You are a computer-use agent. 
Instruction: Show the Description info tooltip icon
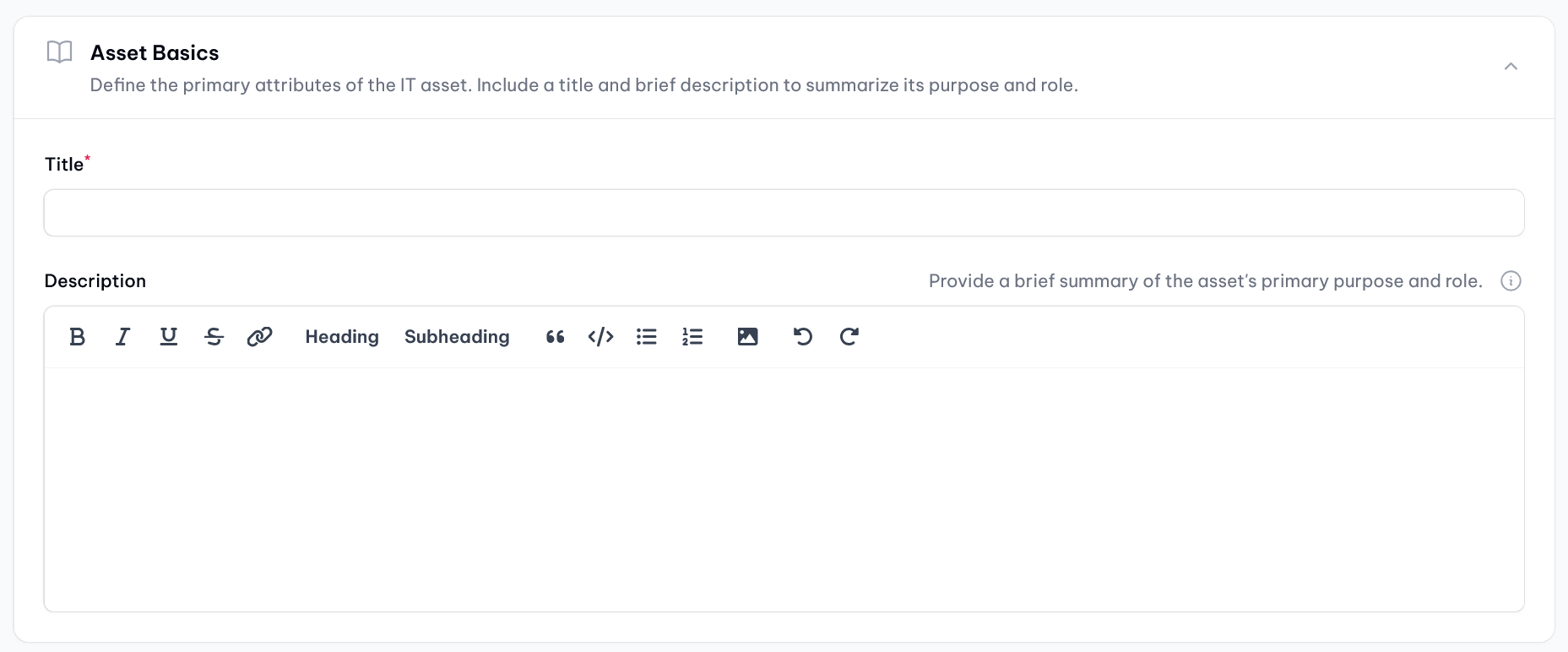tap(1511, 281)
